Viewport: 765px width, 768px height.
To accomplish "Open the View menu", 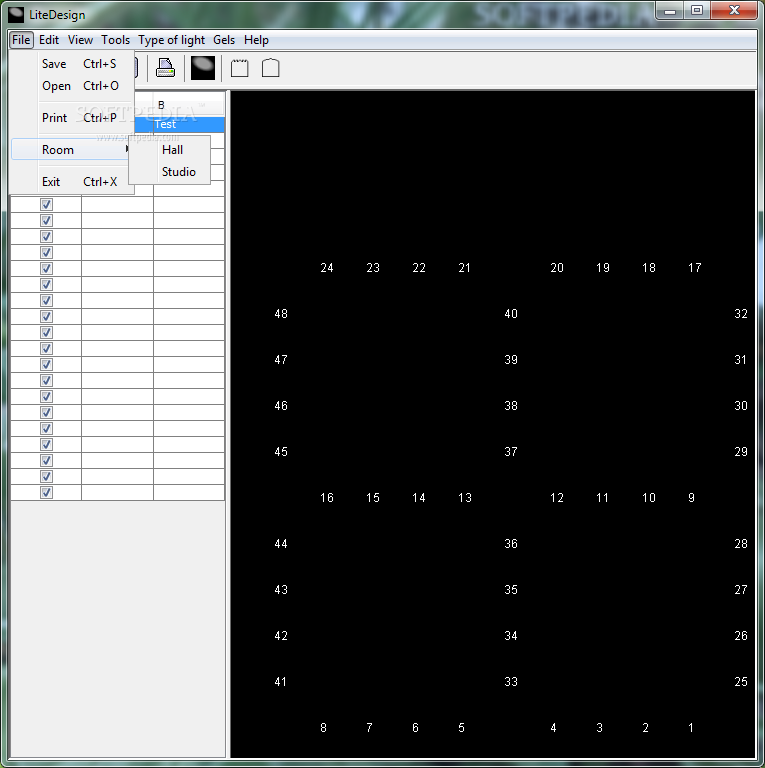I will point(80,40).
